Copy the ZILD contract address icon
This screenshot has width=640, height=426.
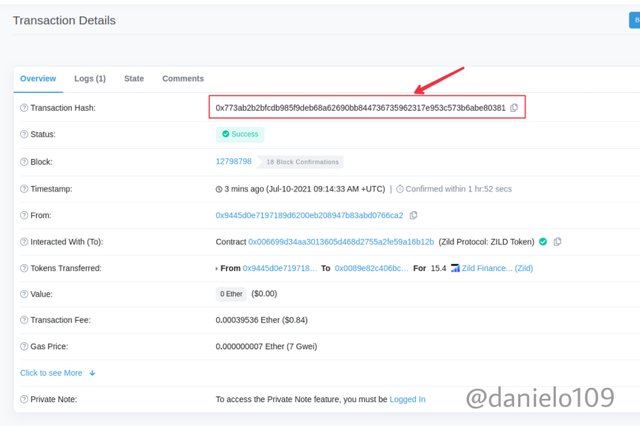coord(557,242)
